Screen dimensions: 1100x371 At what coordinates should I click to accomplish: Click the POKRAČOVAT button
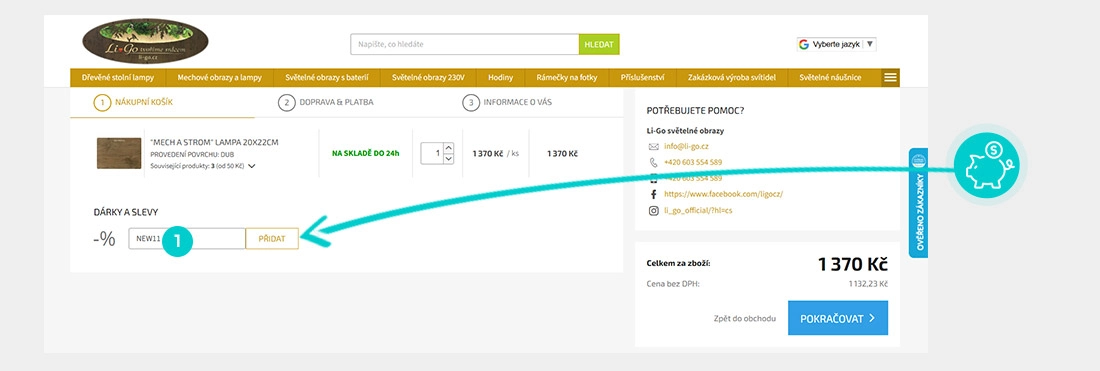pyautogui.click(x=838, y=318)
